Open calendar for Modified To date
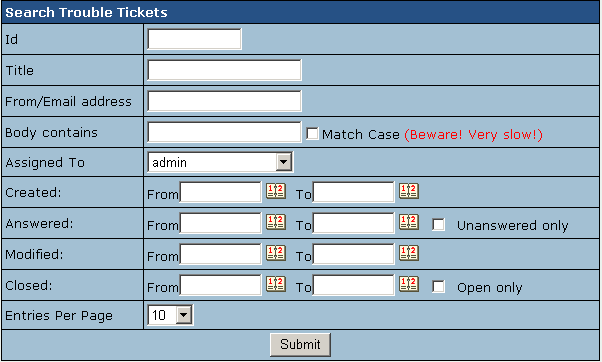 [x=408, y=253]
